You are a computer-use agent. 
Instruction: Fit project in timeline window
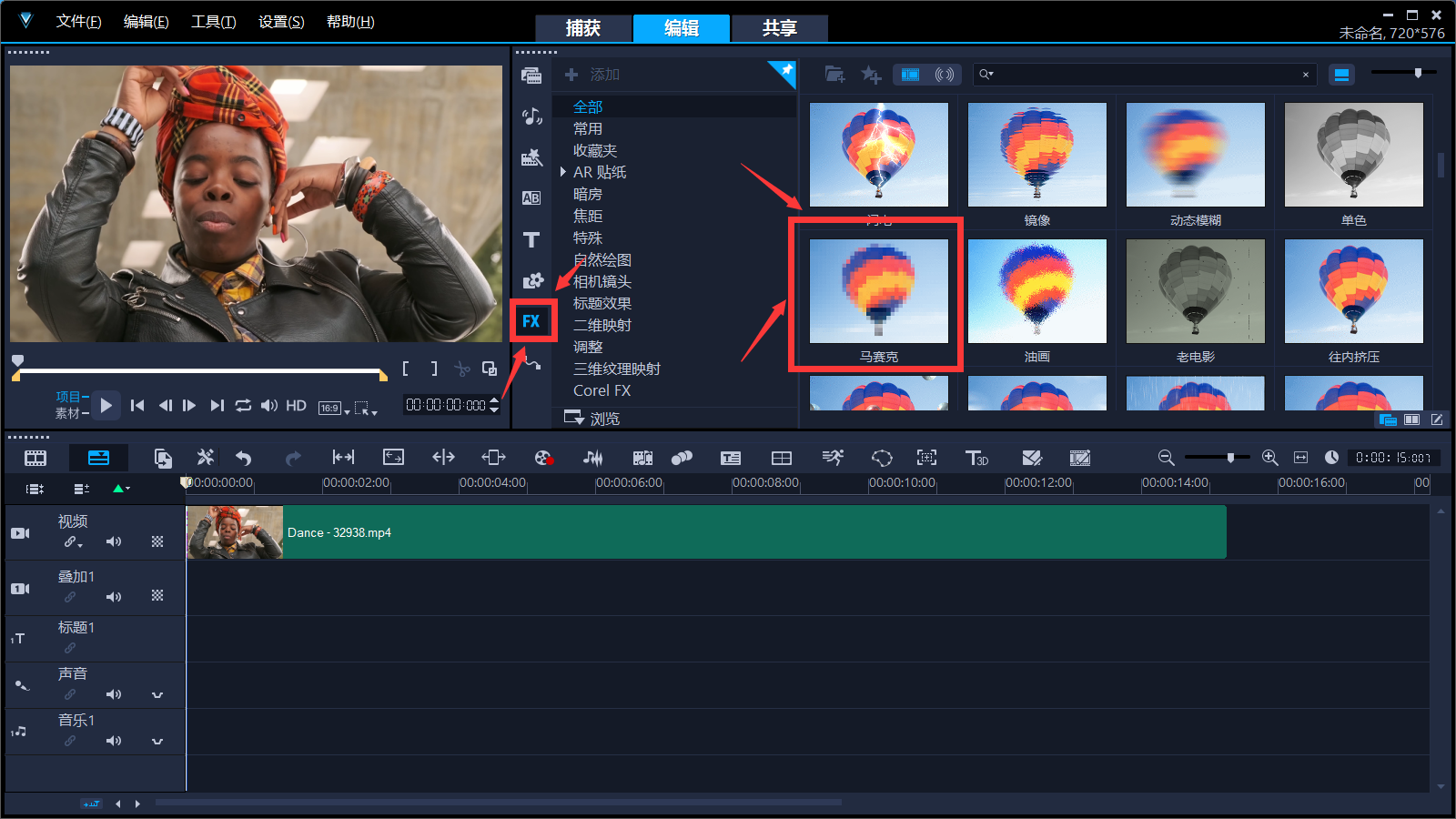(1300, 458)
